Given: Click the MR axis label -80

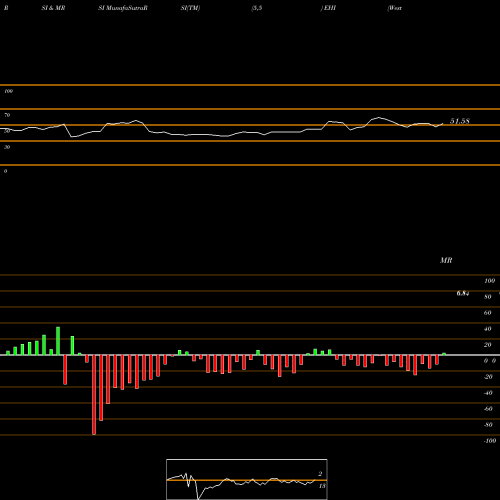Looking at the screenshot, I should click(x=488, y=425).
